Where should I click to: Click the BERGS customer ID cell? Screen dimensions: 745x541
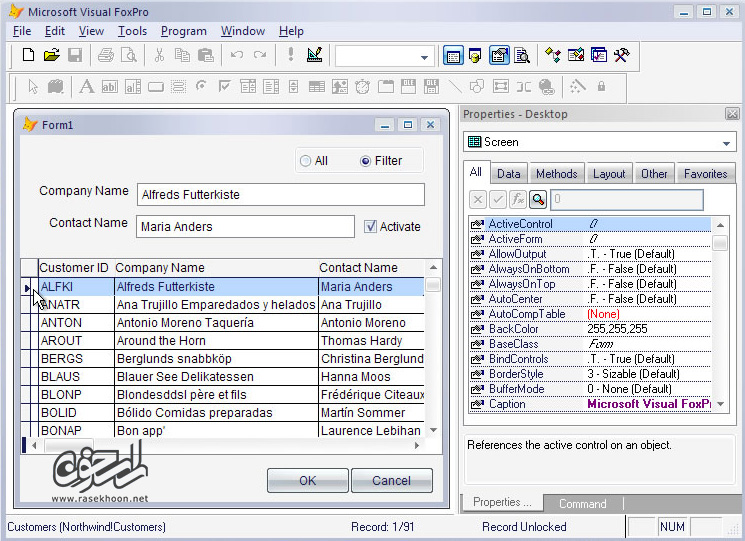pyautogui.click(x=76, y=359)
